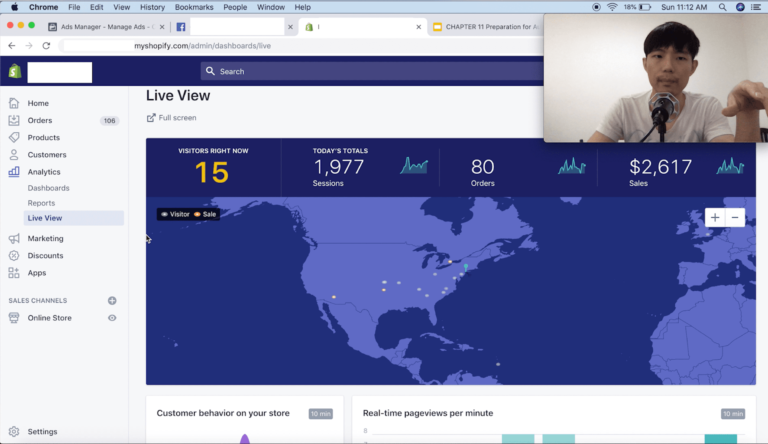
Task: View the online store via eye icon
Action: click(x=112, y=318)
